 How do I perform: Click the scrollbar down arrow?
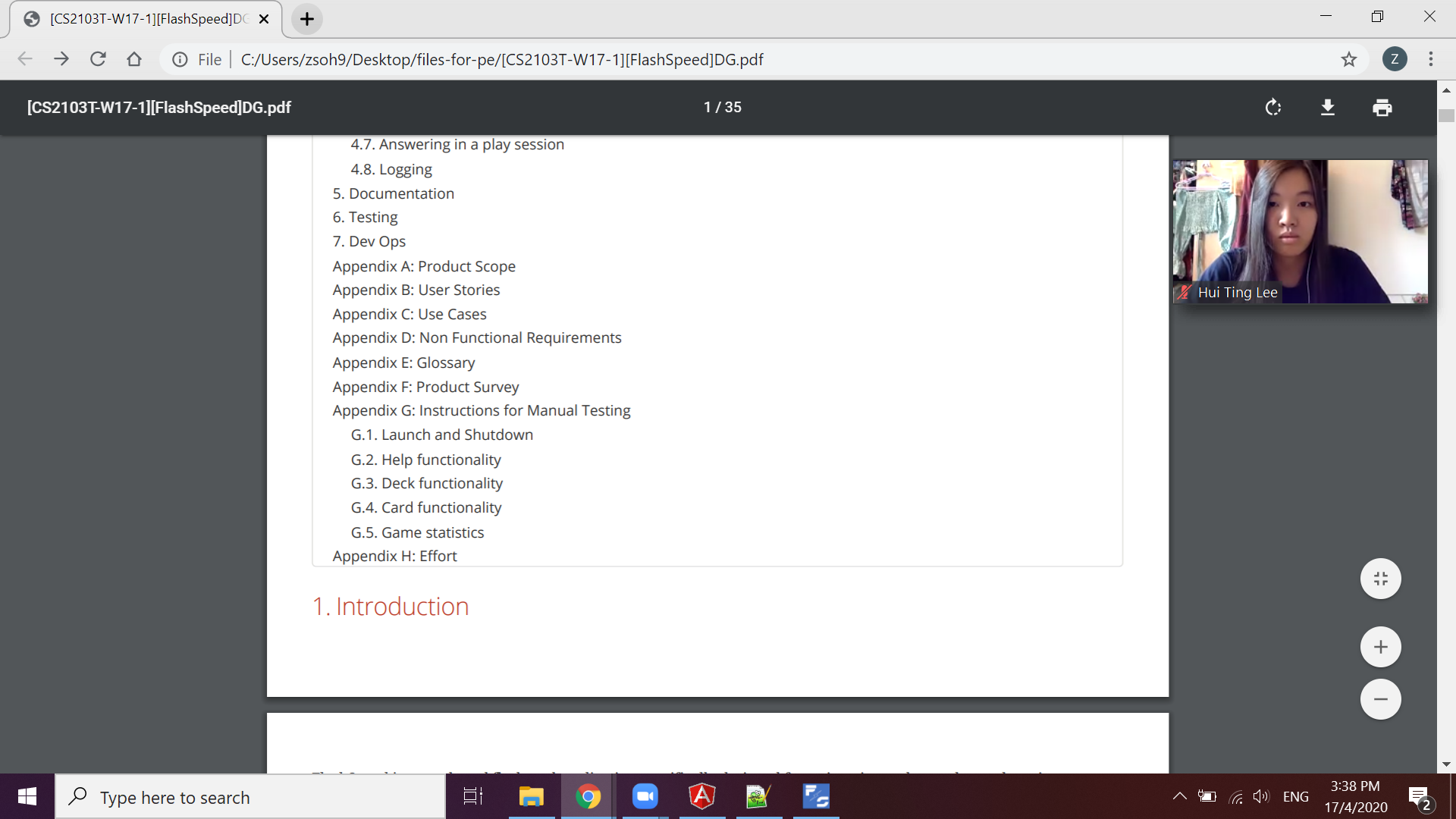coord(1446,764)
